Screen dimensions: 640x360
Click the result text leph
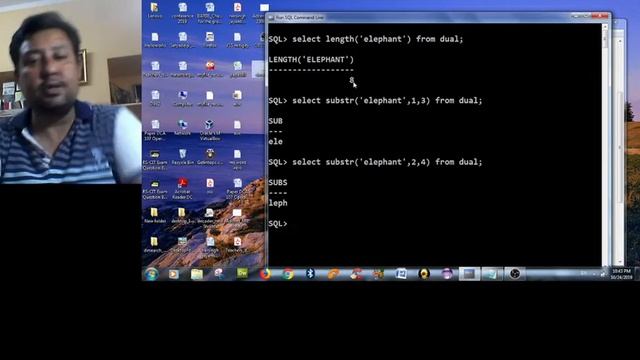click(278, 203)
